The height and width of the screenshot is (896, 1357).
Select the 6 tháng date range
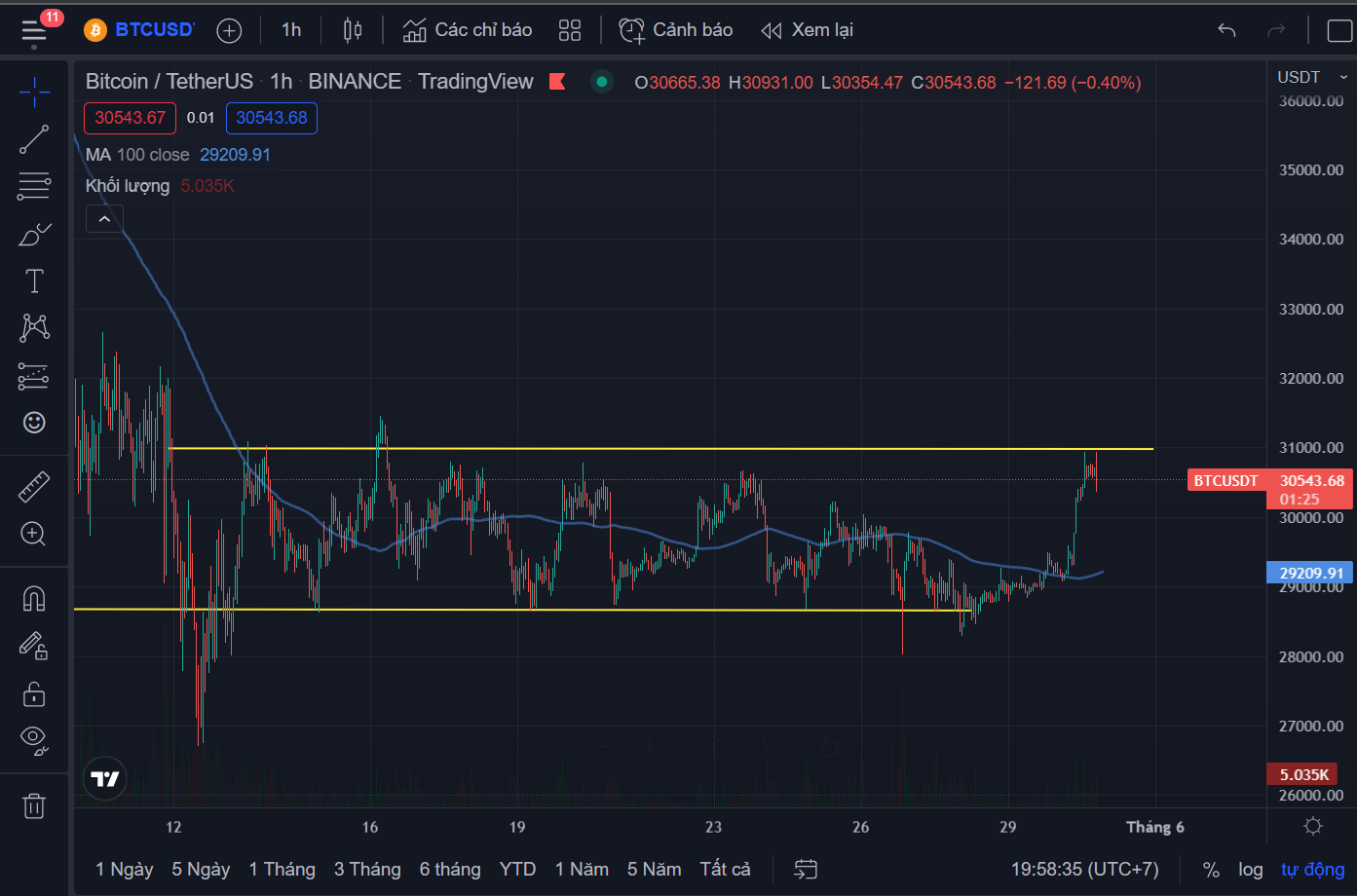click(450, 869)
